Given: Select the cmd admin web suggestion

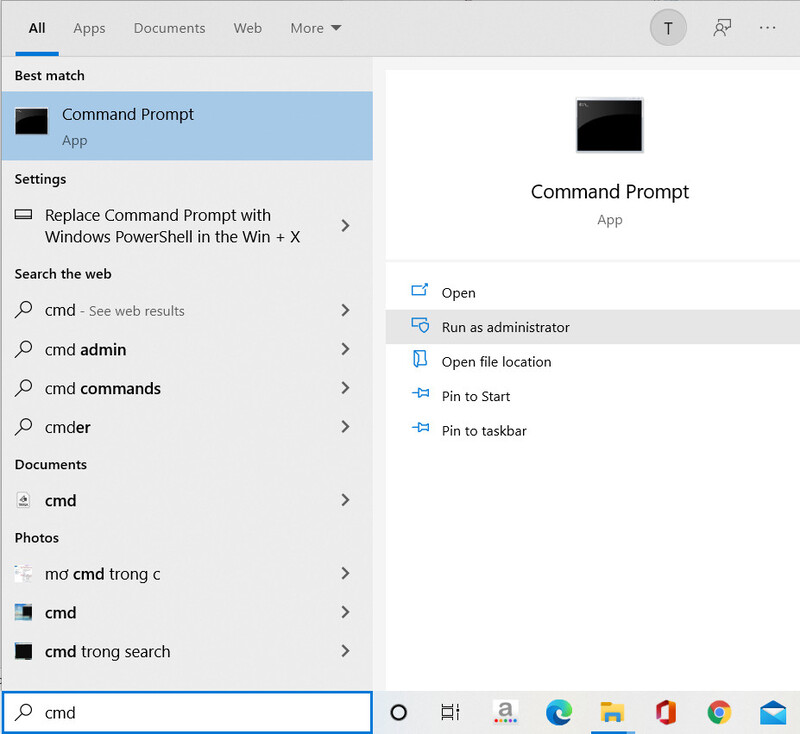Looking at the screenshot, I should 187,349.
